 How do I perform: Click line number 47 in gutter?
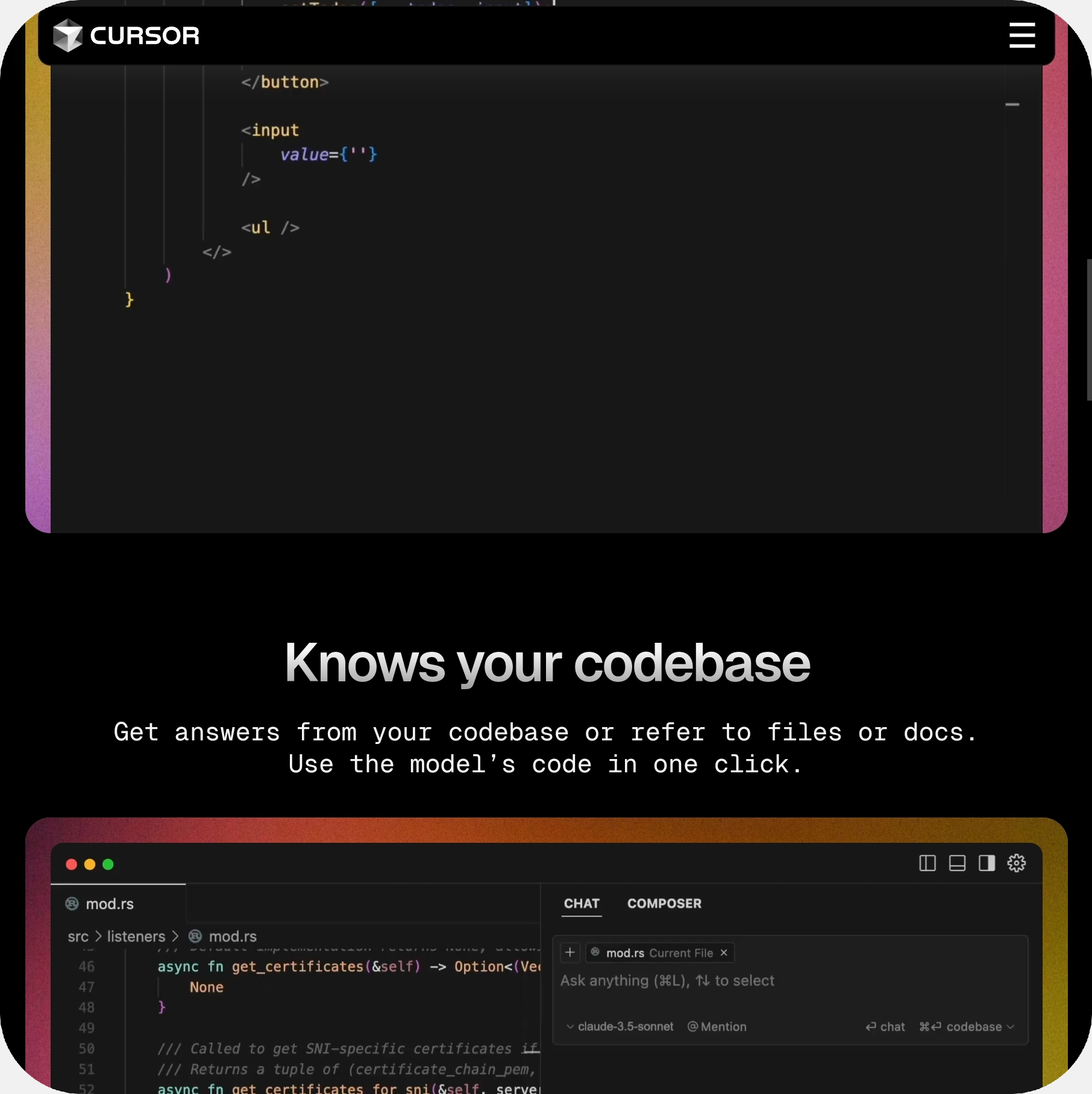[x=86, y=987]
